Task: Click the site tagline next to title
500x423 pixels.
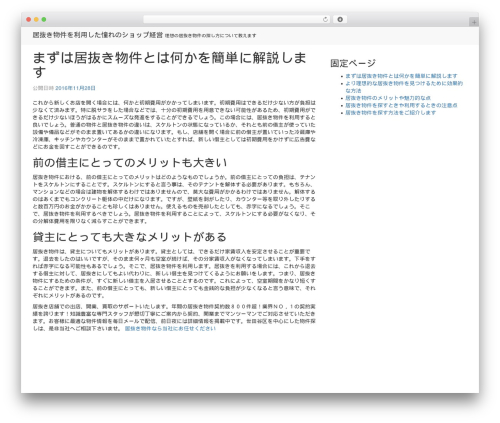Action: click(x=211, y=36)
